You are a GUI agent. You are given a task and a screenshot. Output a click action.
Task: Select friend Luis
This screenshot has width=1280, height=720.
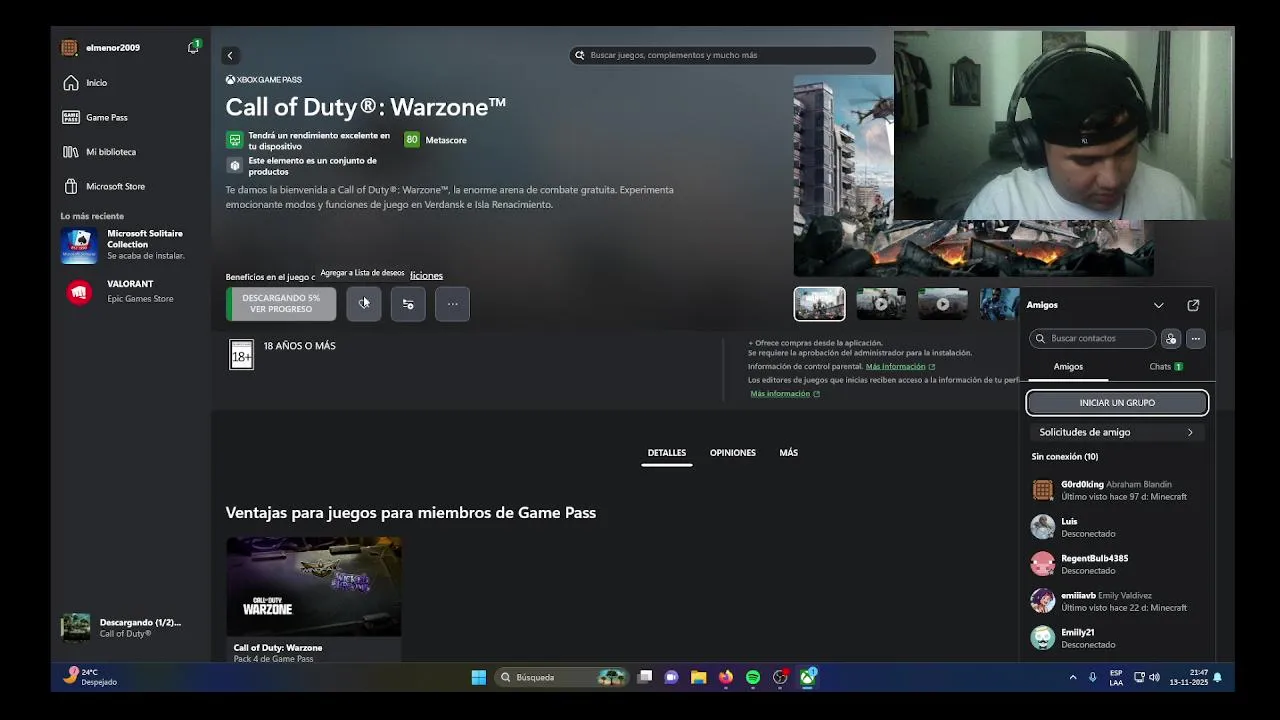(1117, 527)
